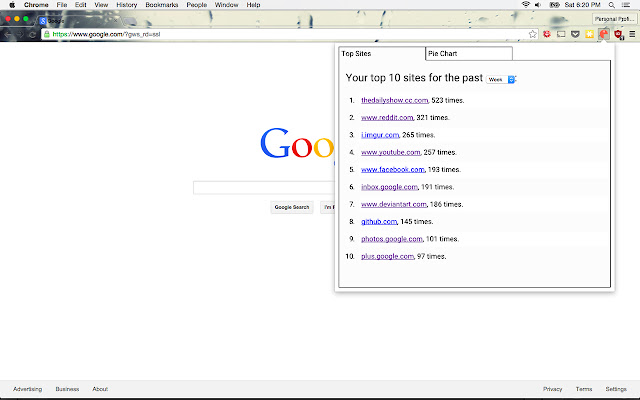The width and height of the screenshot is (640, 400).
Task: Open www.reddit.com link
Action: tap(387, 118)
